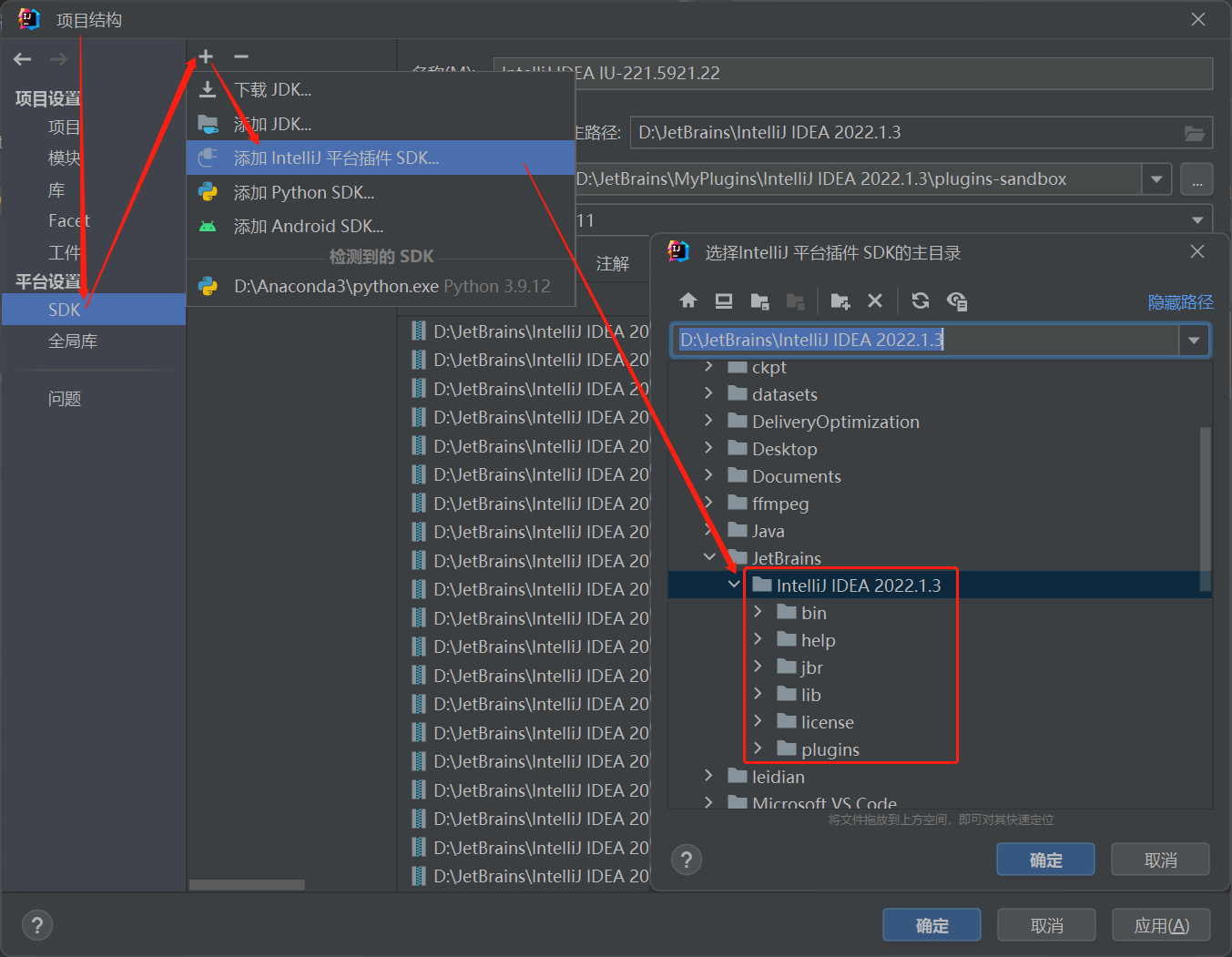Click the help question mark in chooser dialog

coord(687,859)
